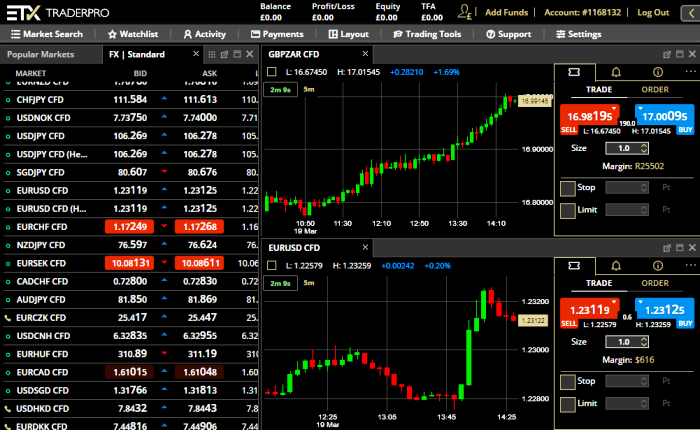Open the deal ticket icon in the EURUSD panel
The width and height of the screenshot is (700, 430).
[x=574, y=266]
